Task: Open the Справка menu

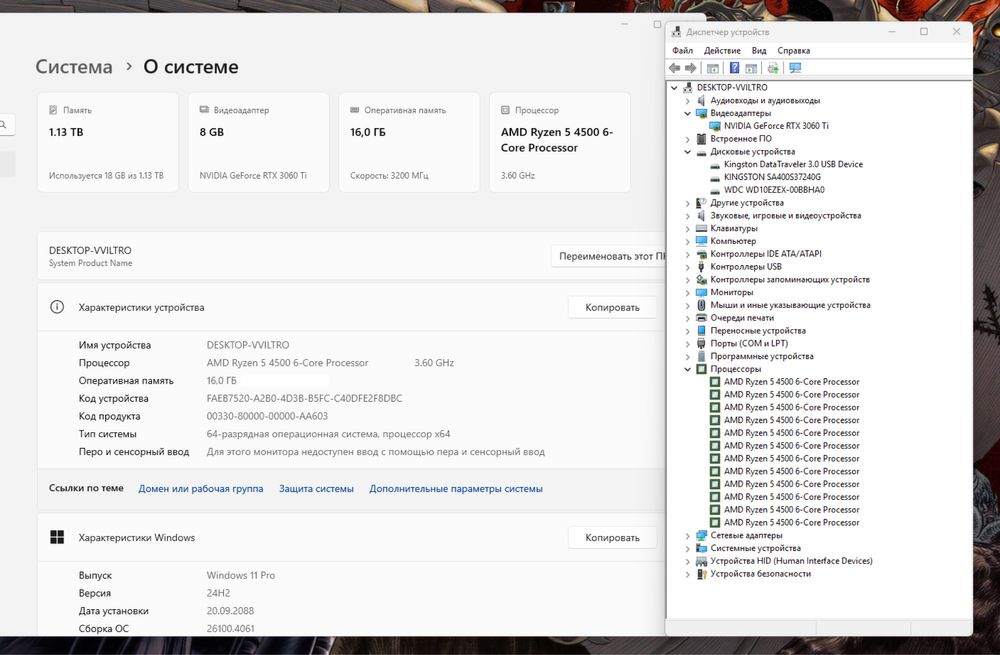Action: pos(794,50)
